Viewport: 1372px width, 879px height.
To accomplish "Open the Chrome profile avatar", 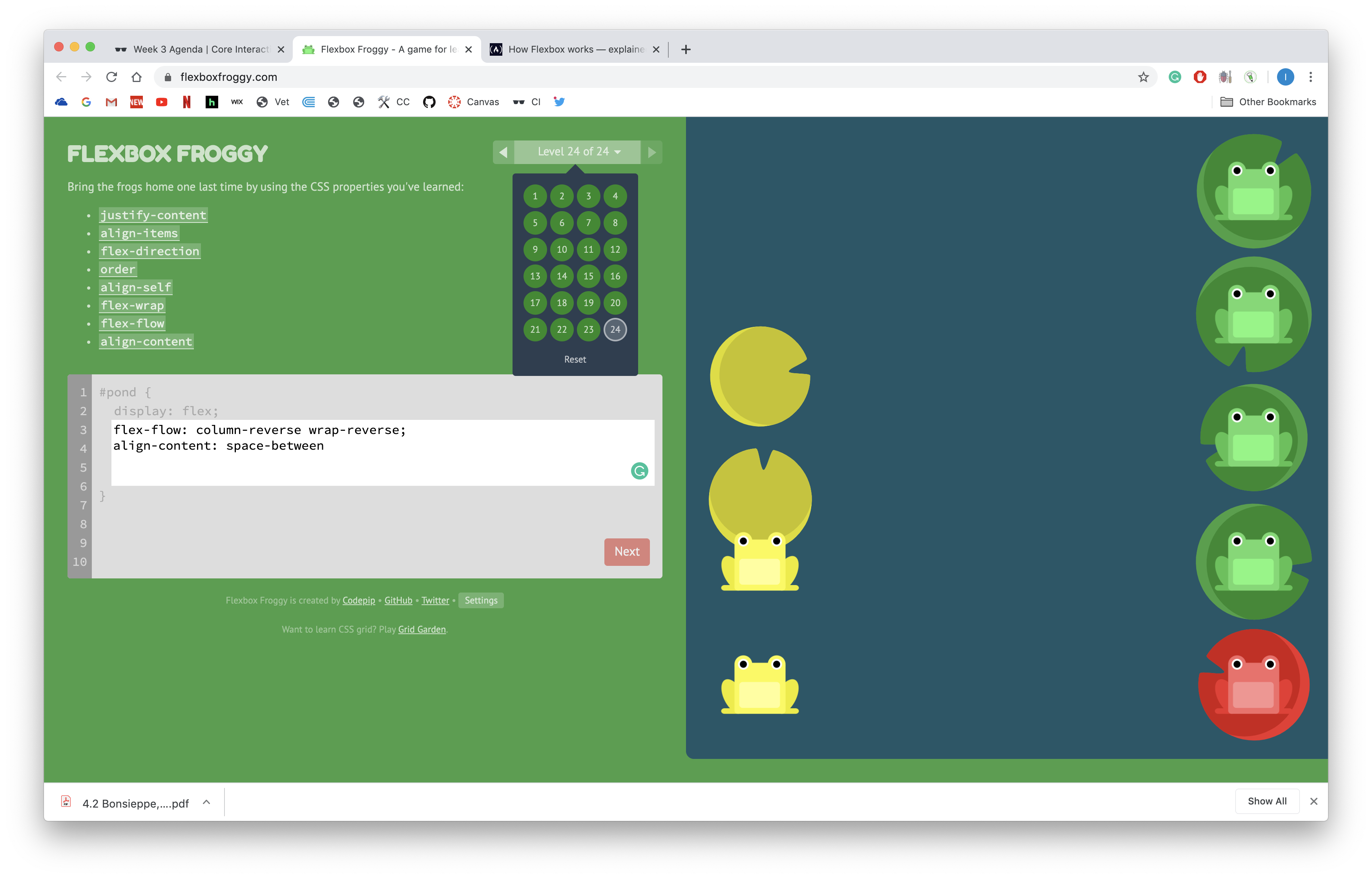I will [x=1285, y=77].
